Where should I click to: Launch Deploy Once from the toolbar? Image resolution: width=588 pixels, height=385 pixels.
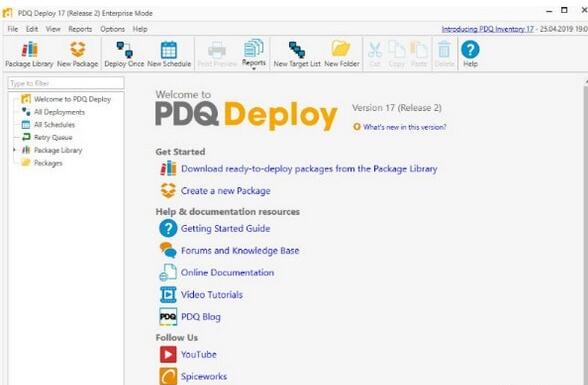coord(124,55)
